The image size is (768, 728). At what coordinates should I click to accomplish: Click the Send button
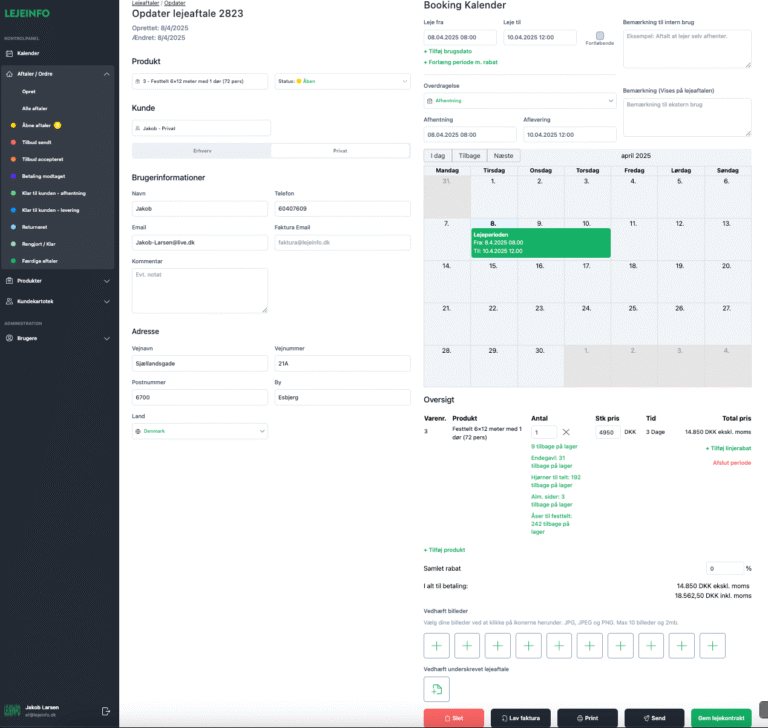coord(654,718)
